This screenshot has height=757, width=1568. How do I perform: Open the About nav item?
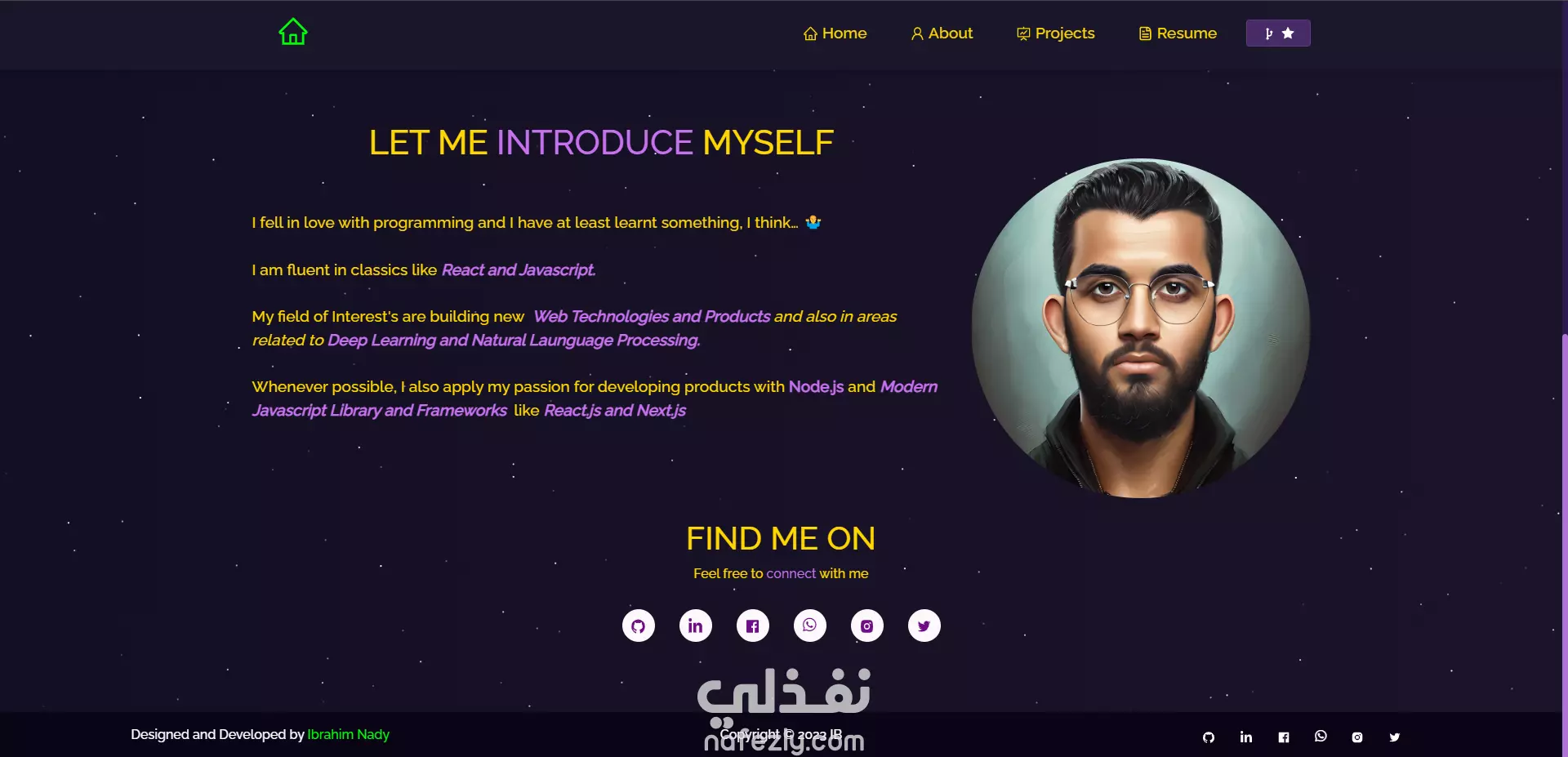pos(942,33)
